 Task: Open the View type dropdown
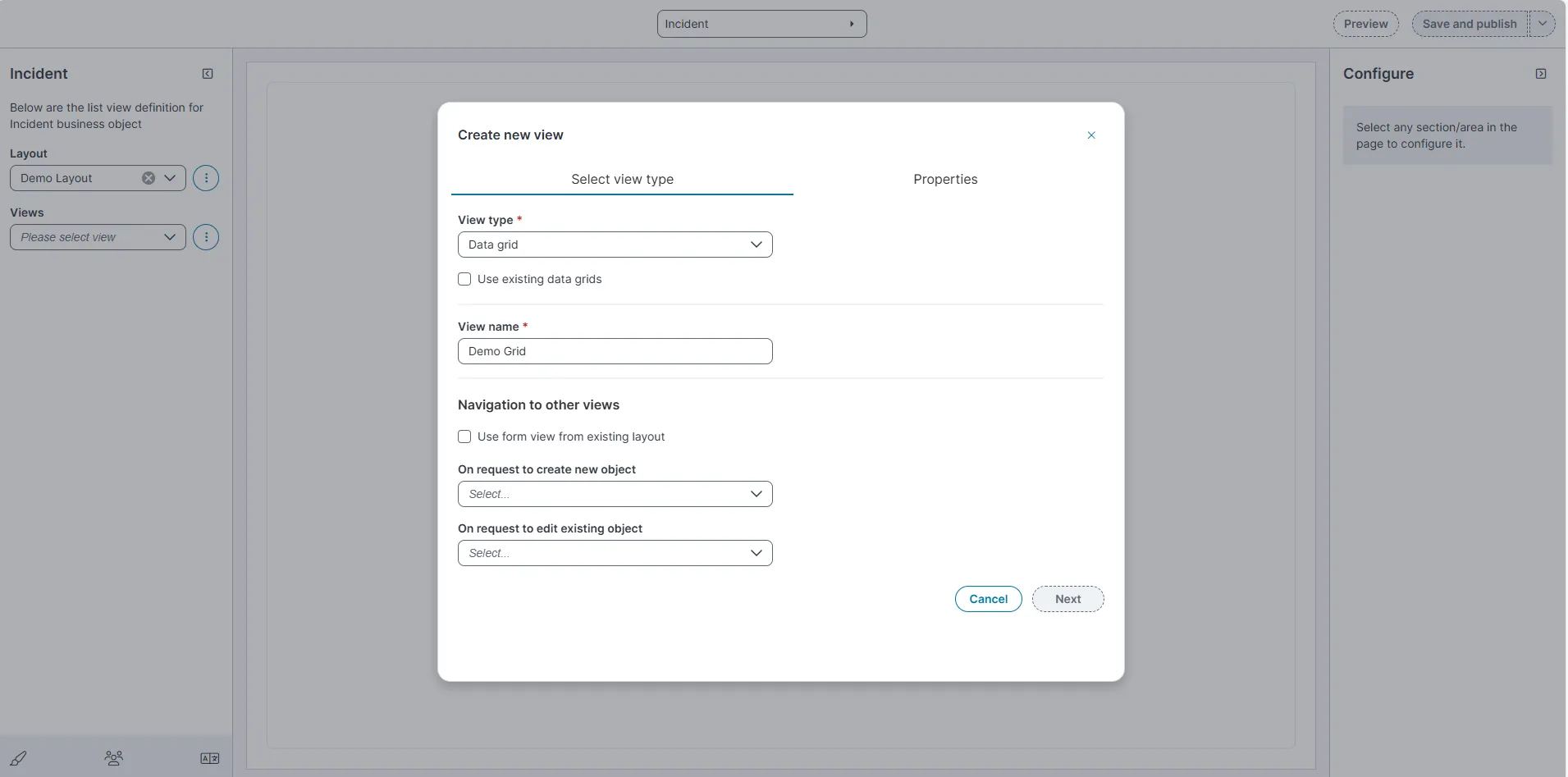(x=615, y=245)
